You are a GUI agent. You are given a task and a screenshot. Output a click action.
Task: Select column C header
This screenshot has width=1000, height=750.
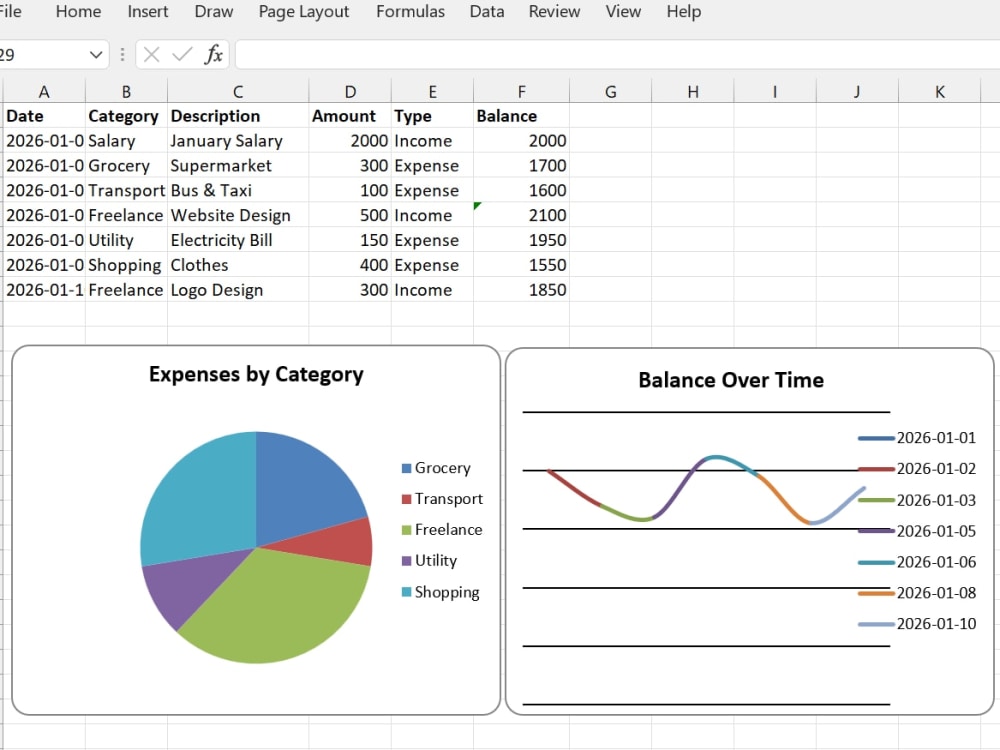[238, 92]
